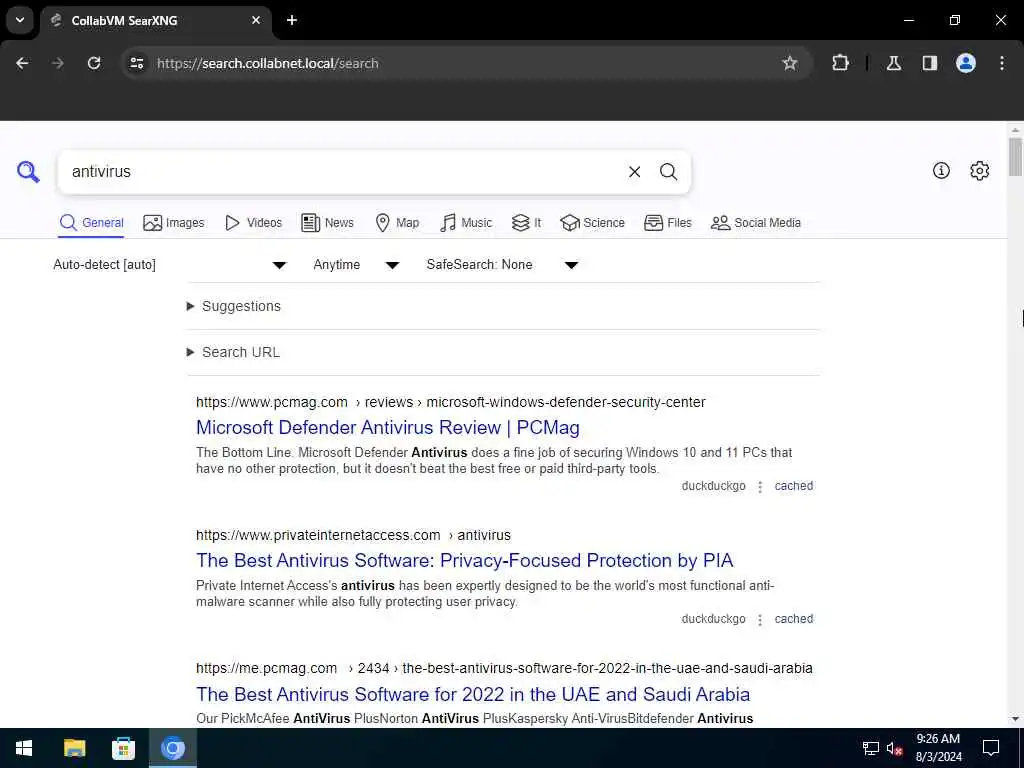The width and height of the screenshot is (1024, 768).
Task: Submit search with magnifier button
Action: 668,172
